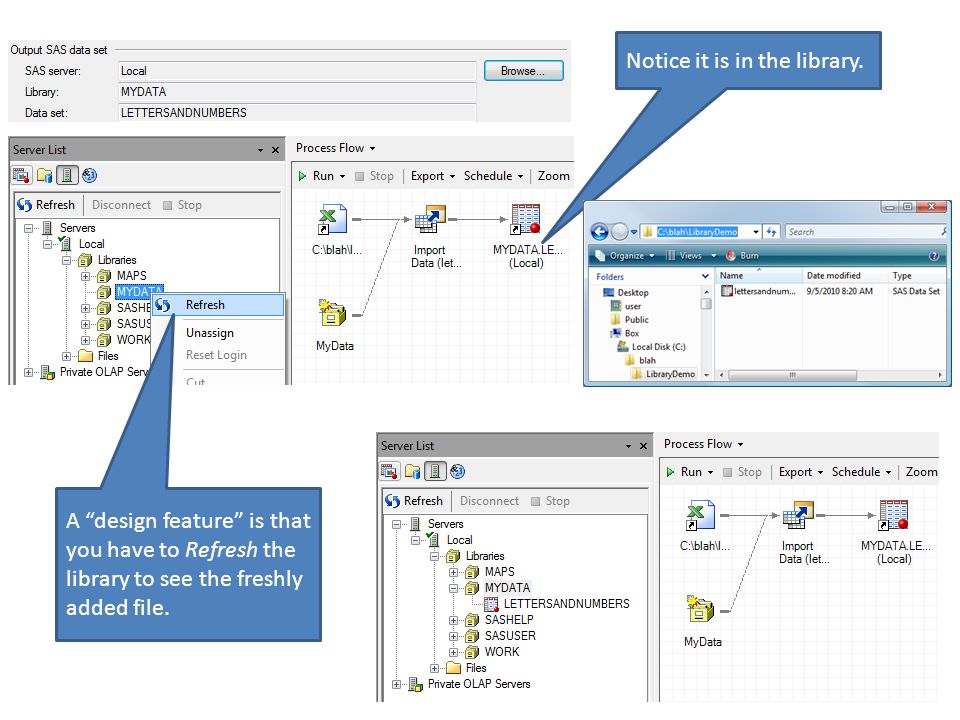Click Run in Process Flow beside the LETTERSANDNUMBERS tree
This screenshot has height=720, width=960.
pyautogui.click(x=689, y=472)
